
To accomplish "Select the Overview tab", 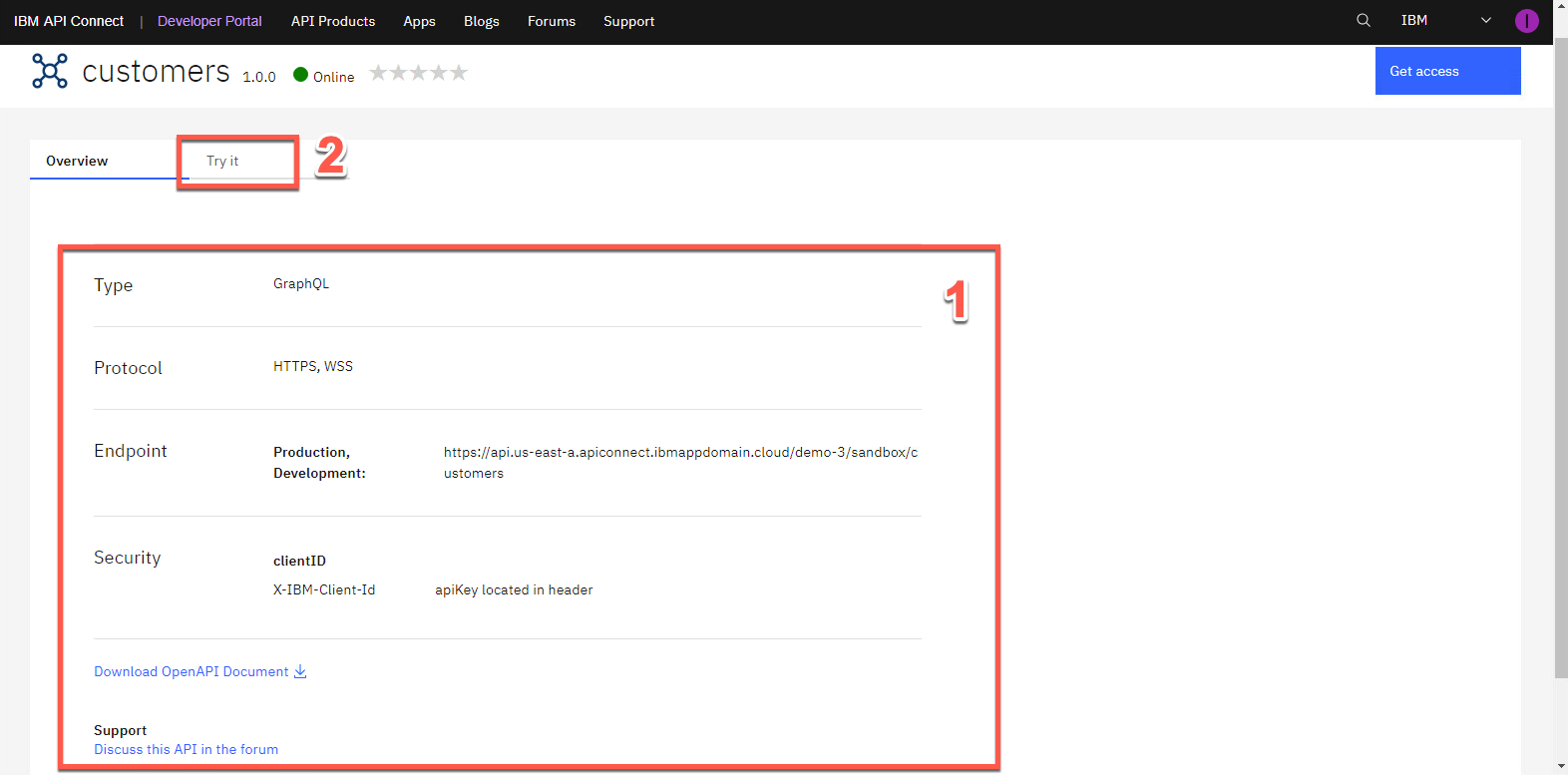I will (x=77, y=161).
